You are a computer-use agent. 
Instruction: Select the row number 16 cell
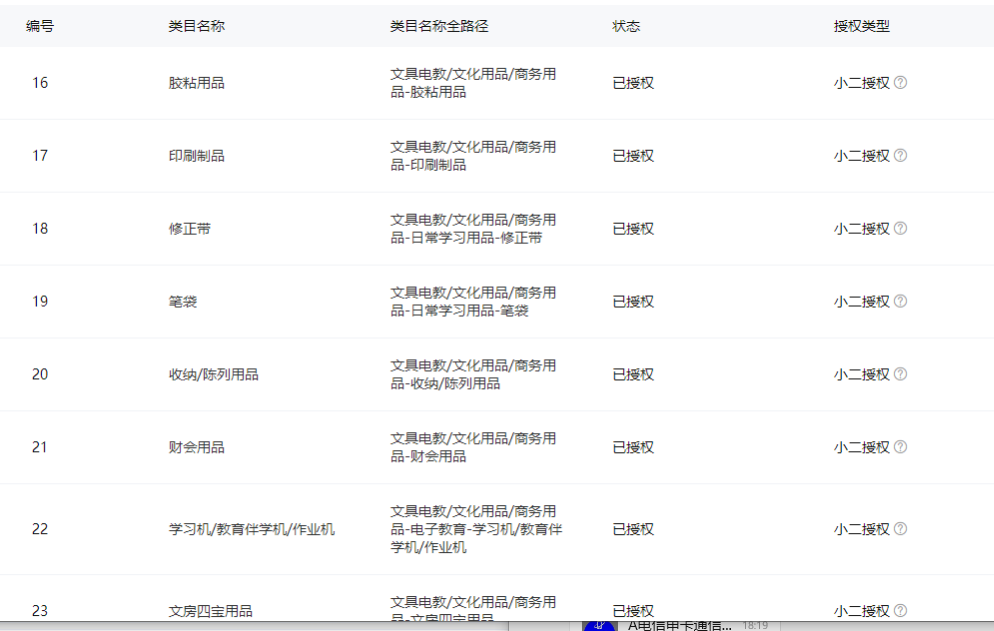pyautogui.click(x=40, y=82)
